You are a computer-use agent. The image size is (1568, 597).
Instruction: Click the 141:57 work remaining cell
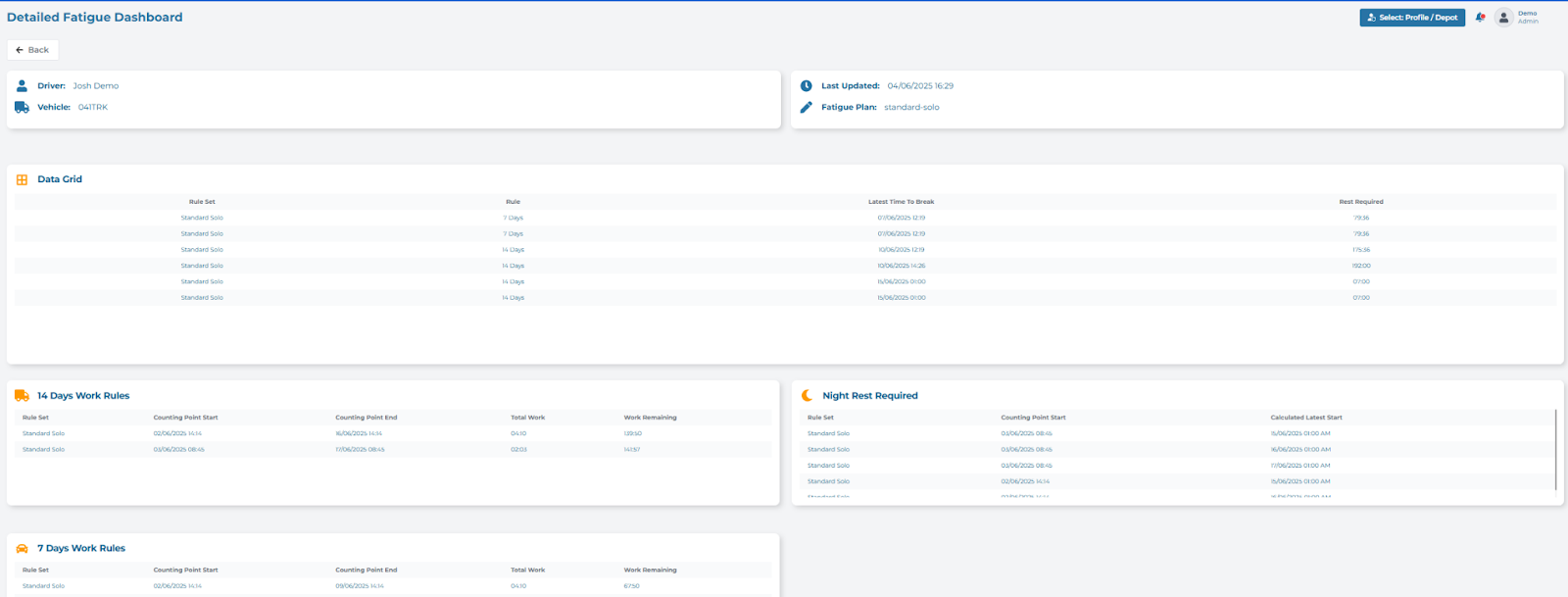click(632, 450)
